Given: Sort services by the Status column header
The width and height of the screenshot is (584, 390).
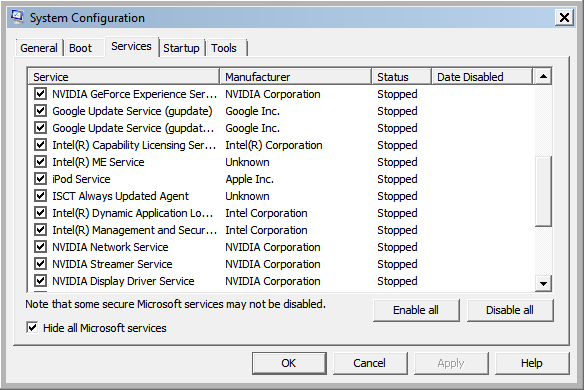Looking at the screenshot, I should [402, 77].
